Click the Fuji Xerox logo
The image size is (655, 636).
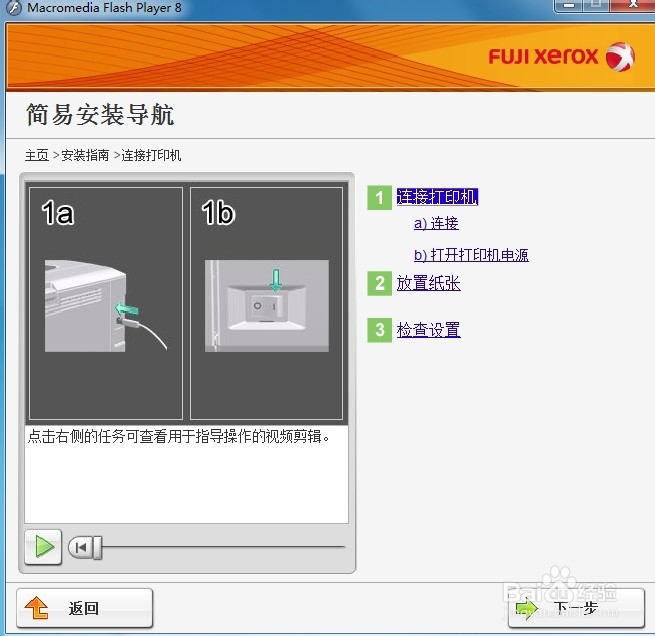click(x=561, y=56)
